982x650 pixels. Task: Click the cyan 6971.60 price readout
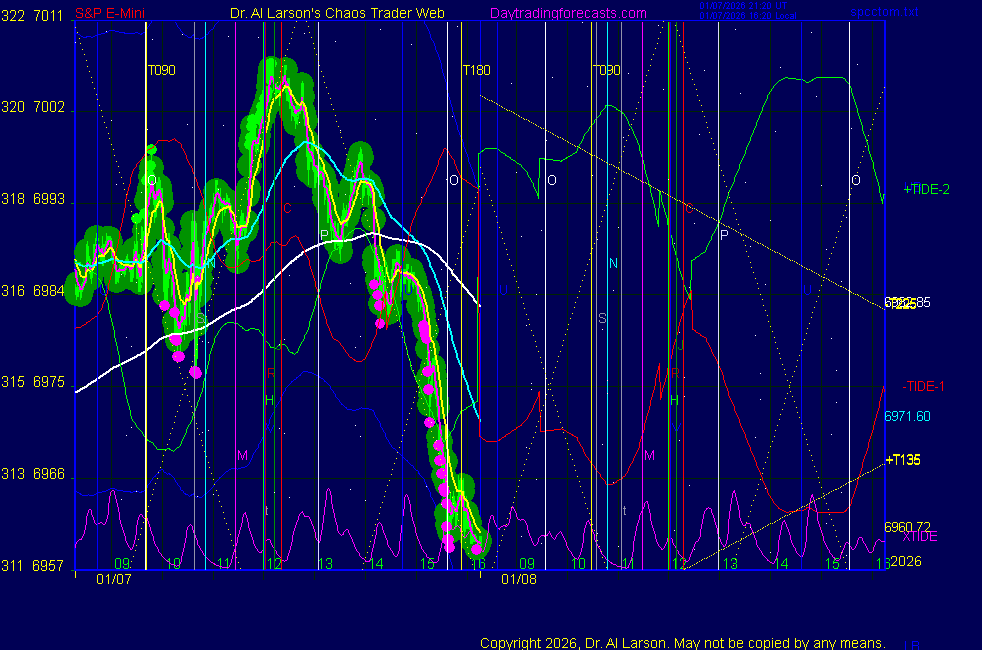906,416
